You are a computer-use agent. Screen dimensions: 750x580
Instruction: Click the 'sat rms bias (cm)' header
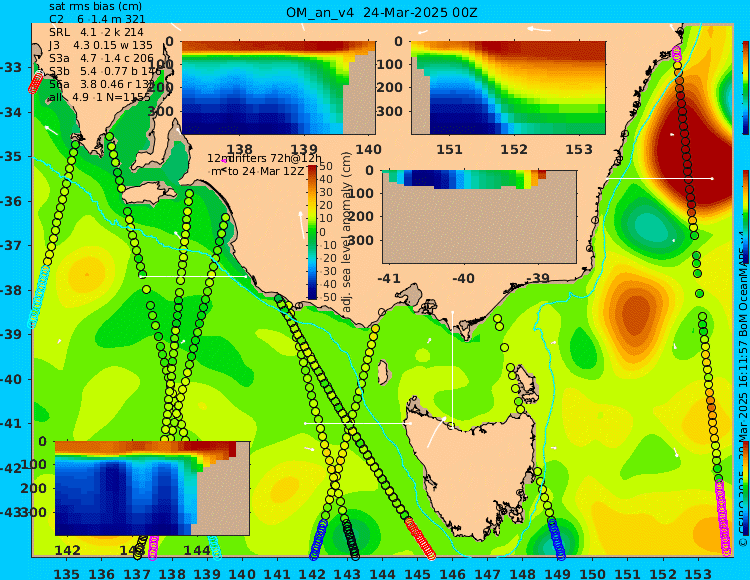pos(95,7)
